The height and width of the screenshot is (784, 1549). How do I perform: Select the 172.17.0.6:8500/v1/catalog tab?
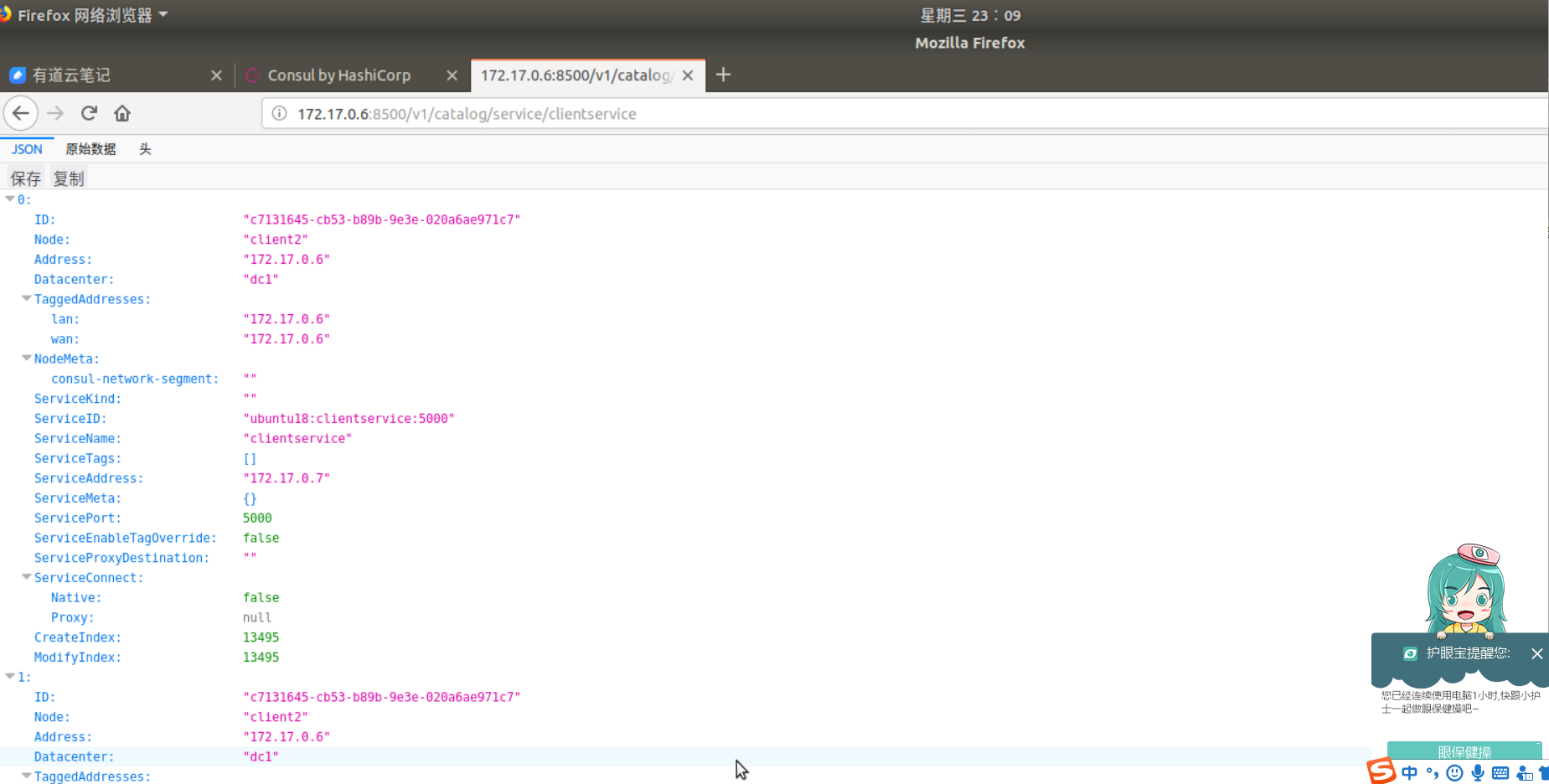[x=586, y=75]
